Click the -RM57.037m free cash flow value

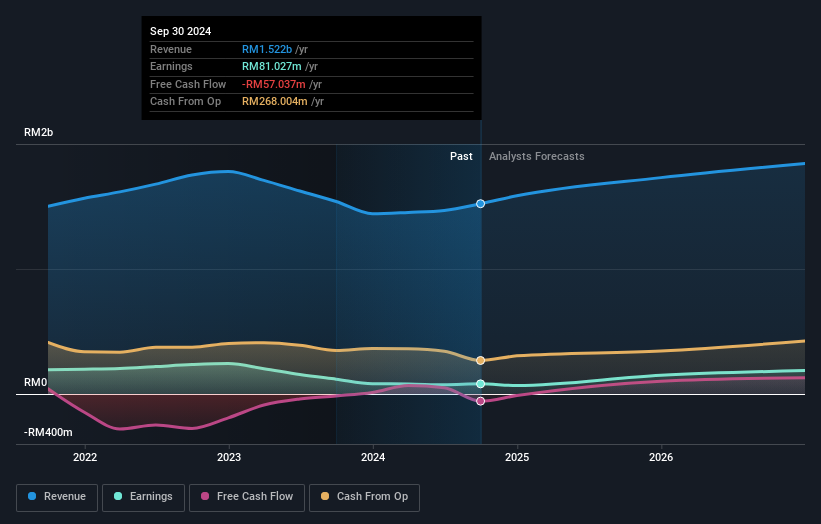[x=274, y=84]
